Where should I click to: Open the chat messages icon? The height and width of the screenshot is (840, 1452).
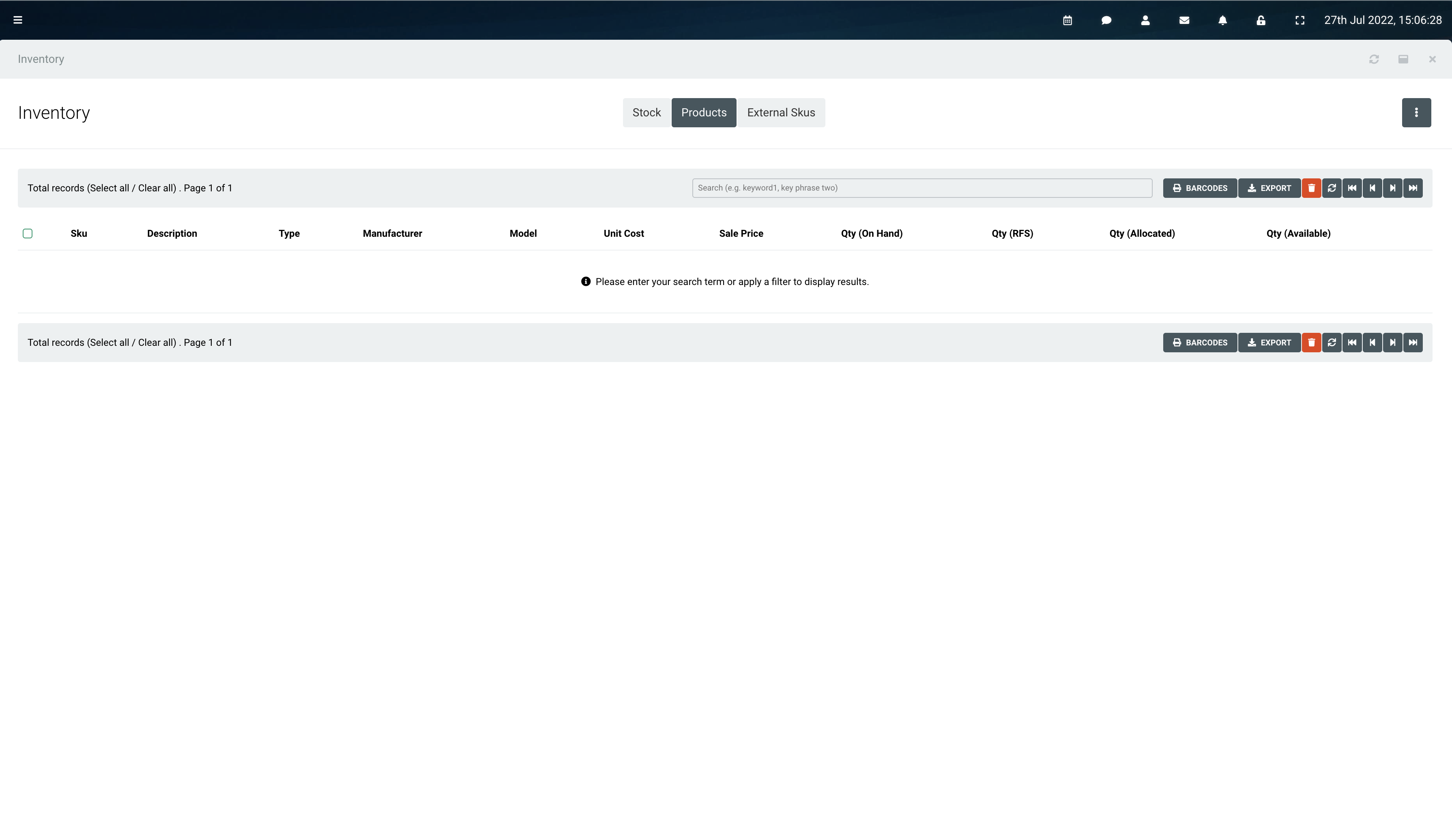coord(1106,19)
